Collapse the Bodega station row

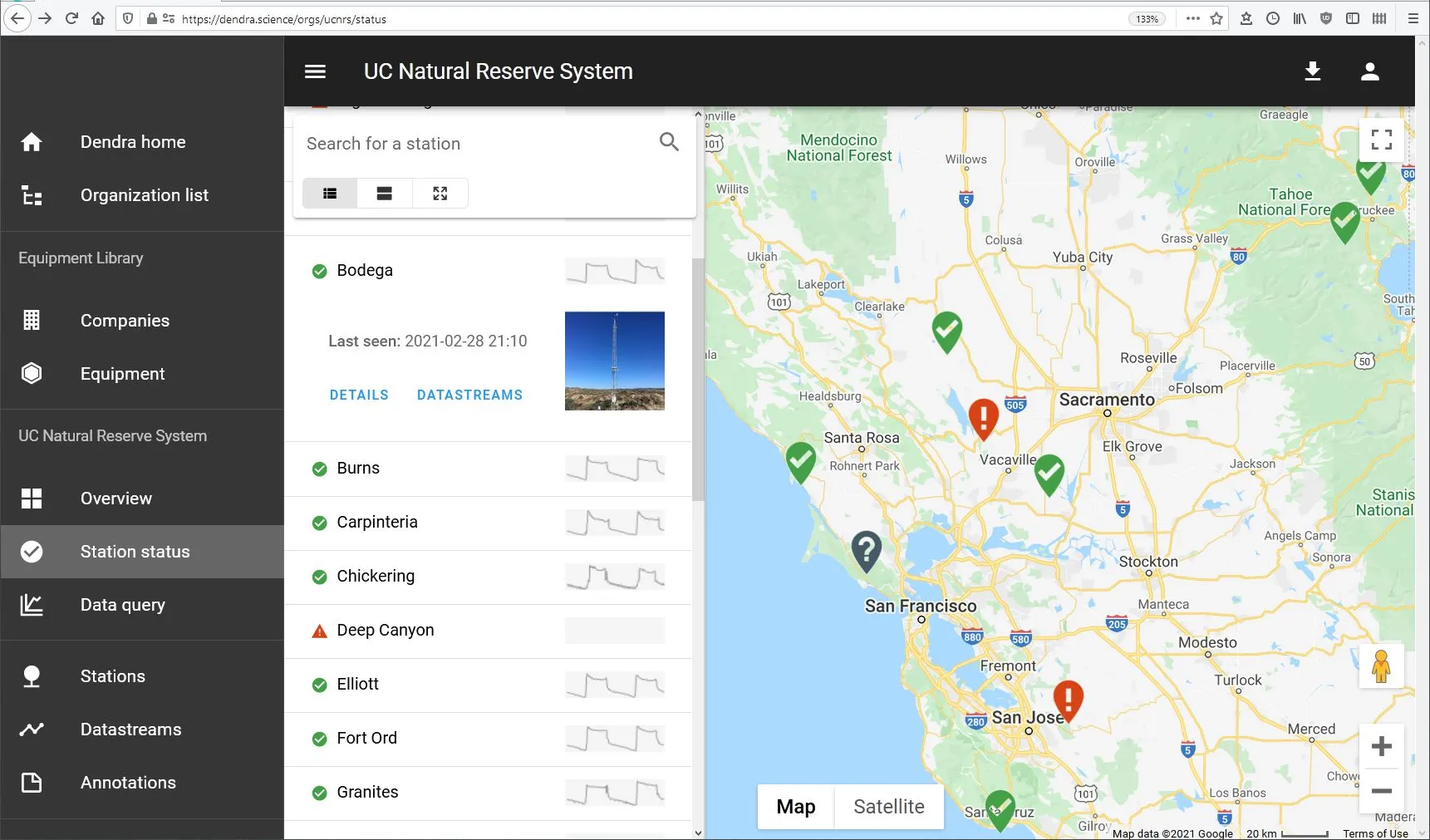coord(488,271)
